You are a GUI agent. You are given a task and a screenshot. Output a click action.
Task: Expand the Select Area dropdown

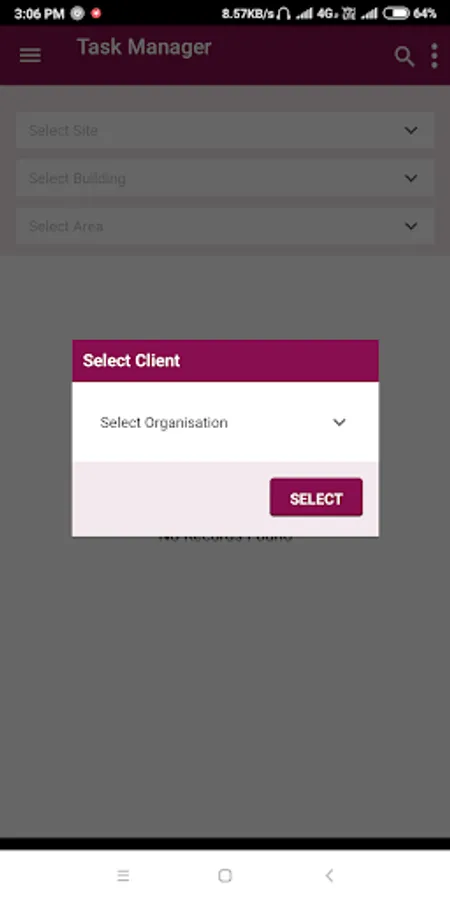(225, 226)
